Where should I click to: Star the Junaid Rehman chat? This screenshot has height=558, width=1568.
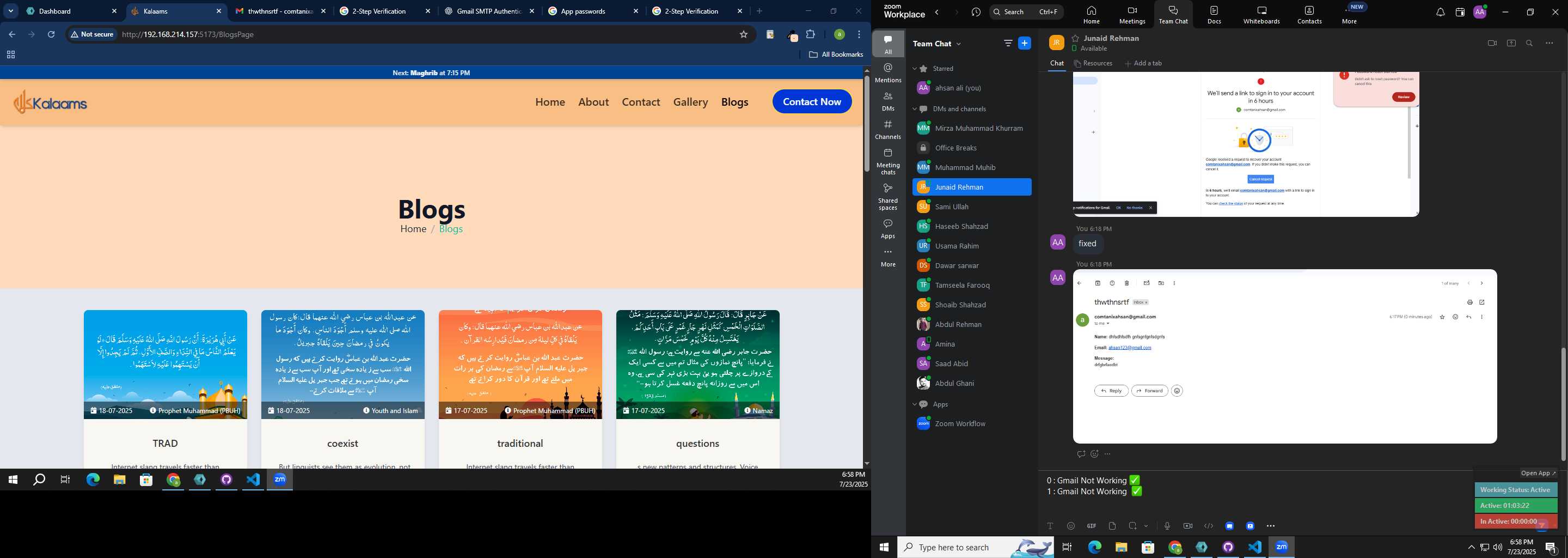[x=1076, y=38]
